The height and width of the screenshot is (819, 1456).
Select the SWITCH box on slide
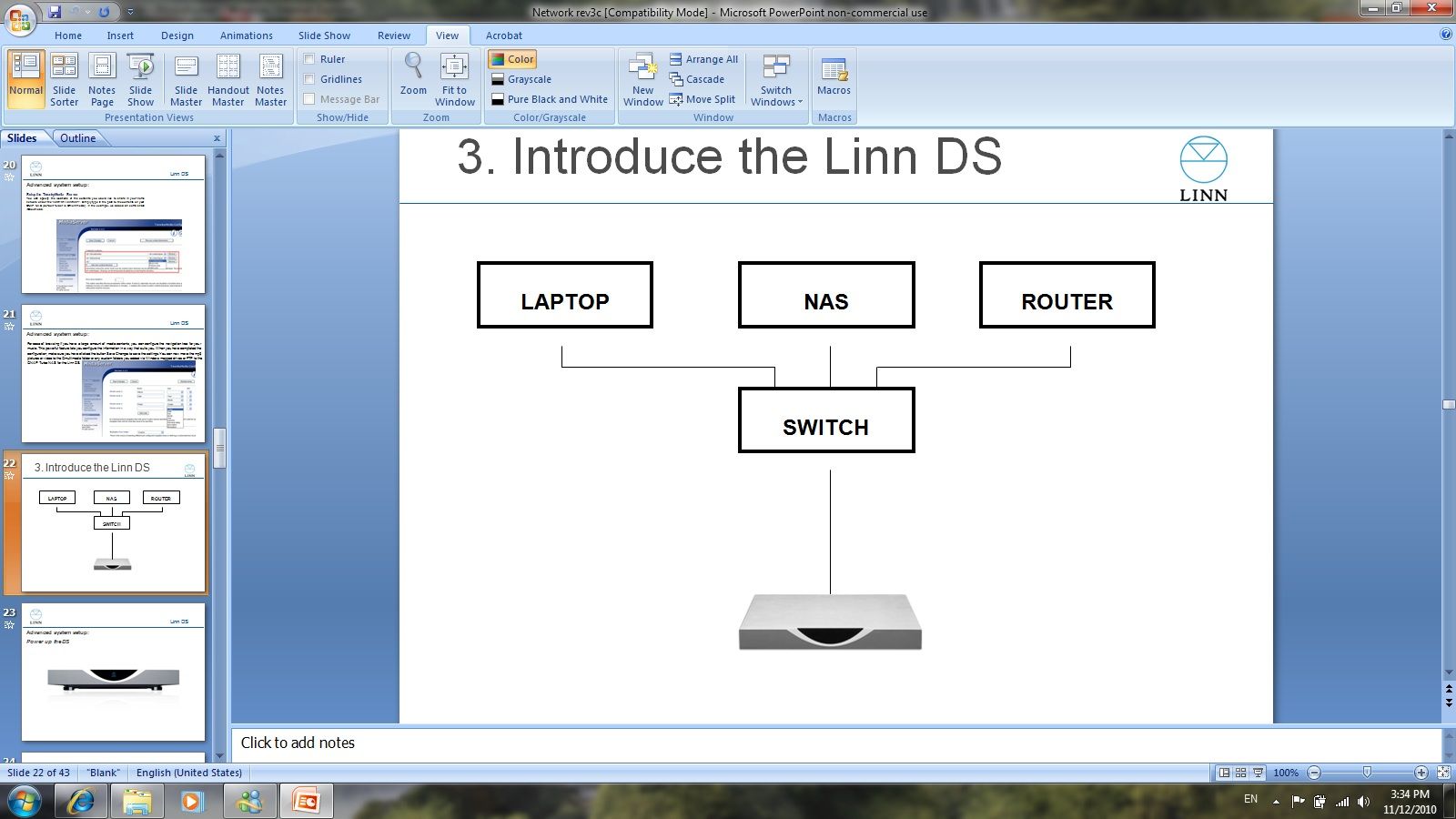coord(826,420)
